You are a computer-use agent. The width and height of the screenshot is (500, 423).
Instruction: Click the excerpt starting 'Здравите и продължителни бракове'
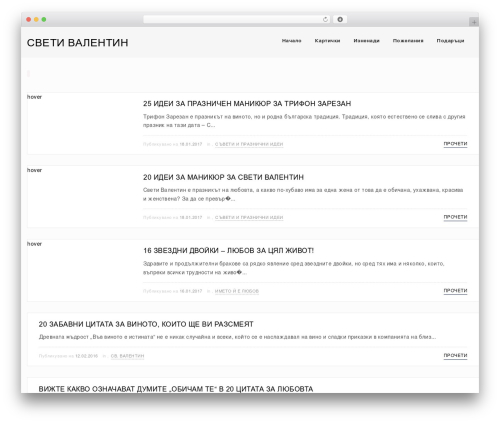click(x=294, y=268)
